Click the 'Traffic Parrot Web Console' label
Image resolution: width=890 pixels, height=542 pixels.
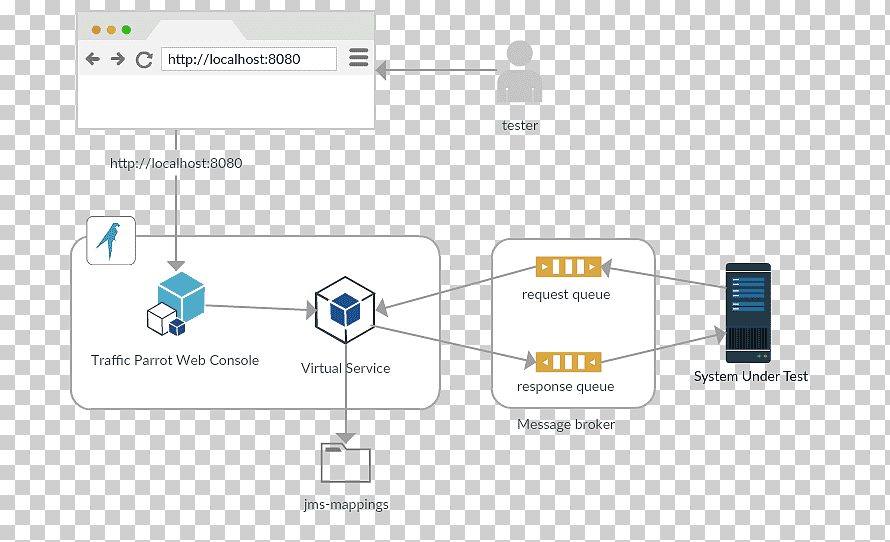pyautogui.click(x=175, y=360)
